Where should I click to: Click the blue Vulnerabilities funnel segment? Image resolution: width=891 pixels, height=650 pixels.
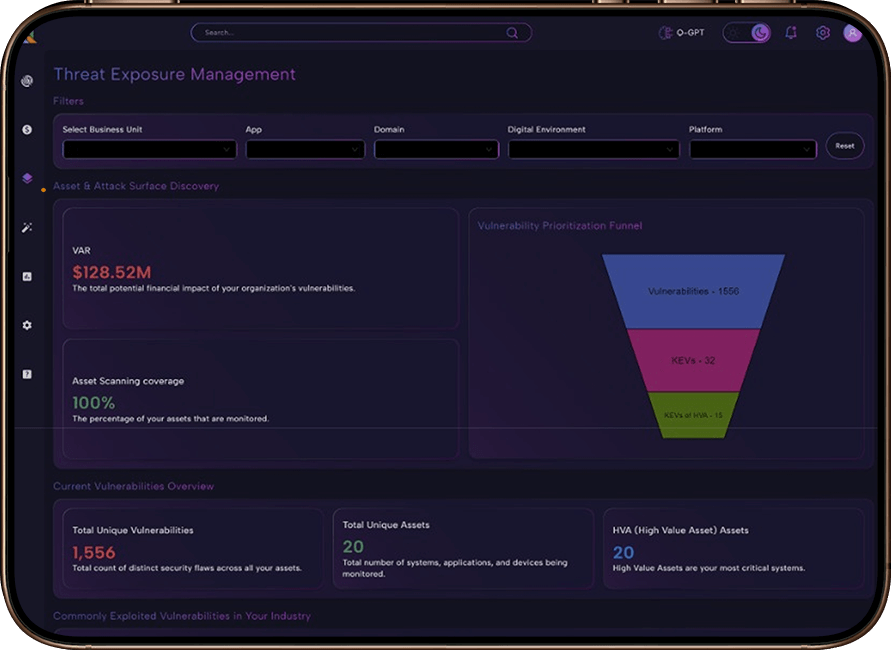coord(693,291)
